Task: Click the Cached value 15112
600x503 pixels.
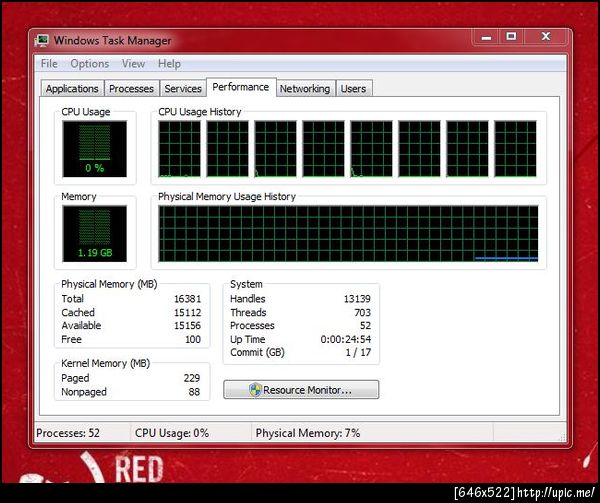Action: point(188,313)
